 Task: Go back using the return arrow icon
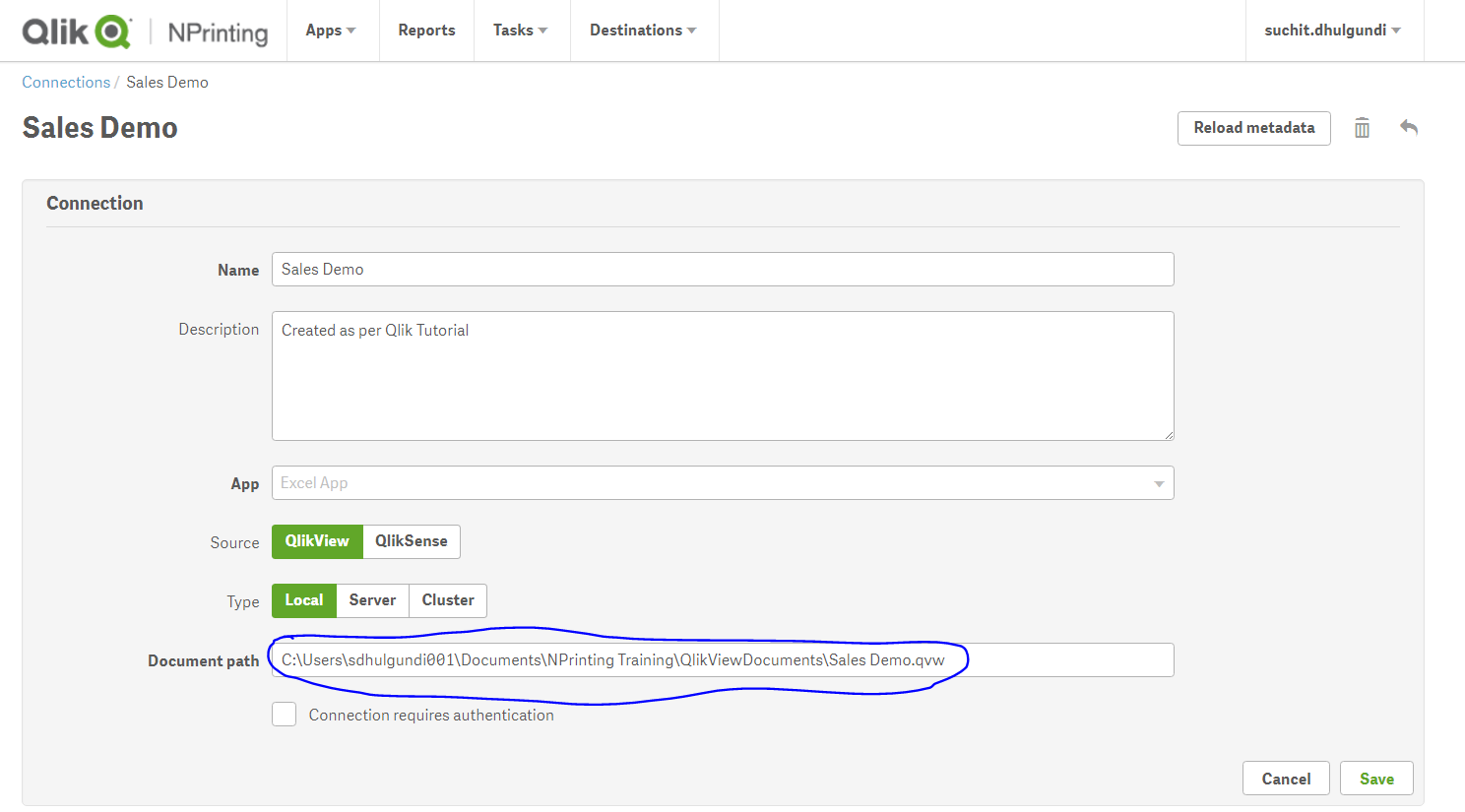click(1409, 127)
